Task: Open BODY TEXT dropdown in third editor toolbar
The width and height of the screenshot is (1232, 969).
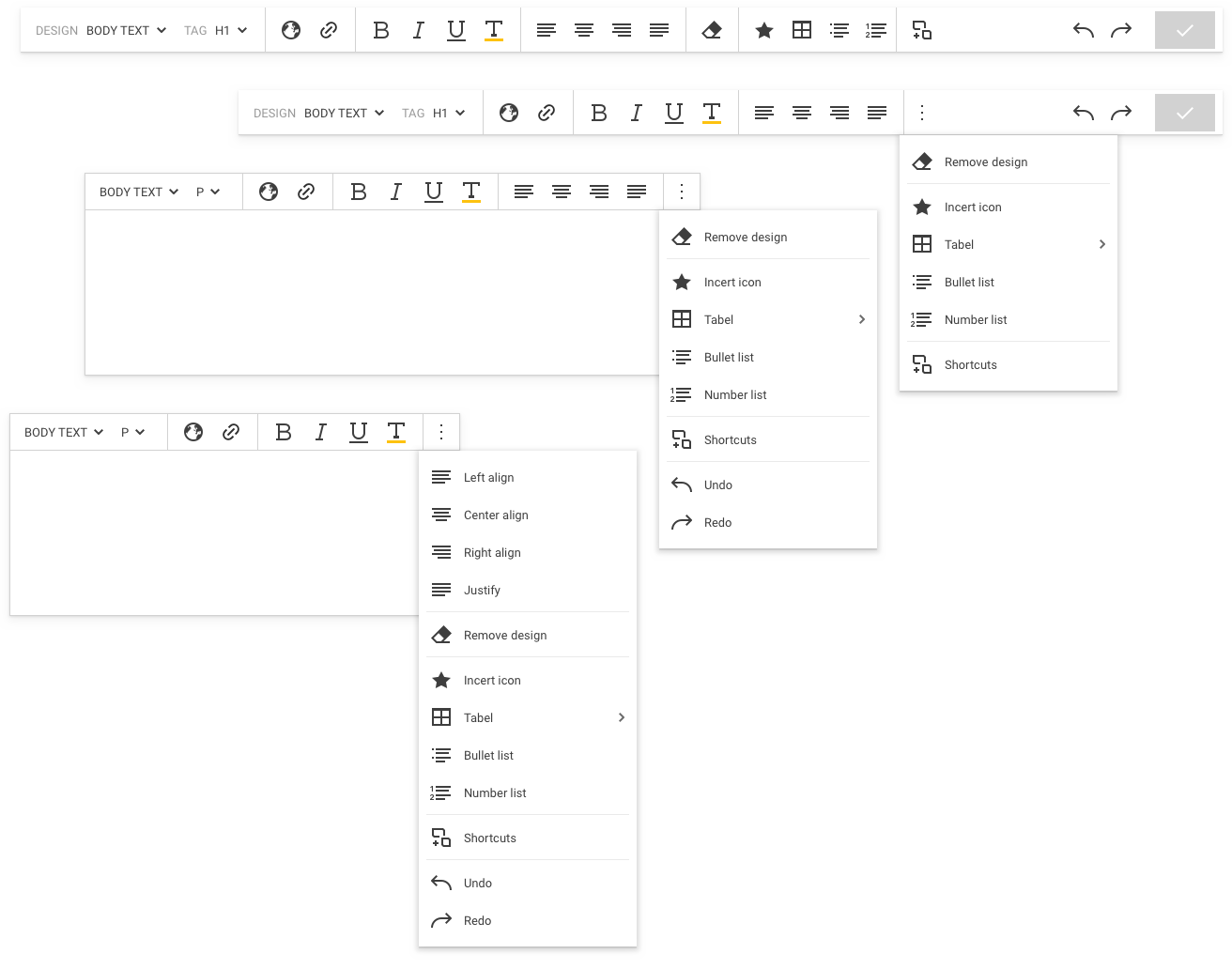Action: point(139,192)
